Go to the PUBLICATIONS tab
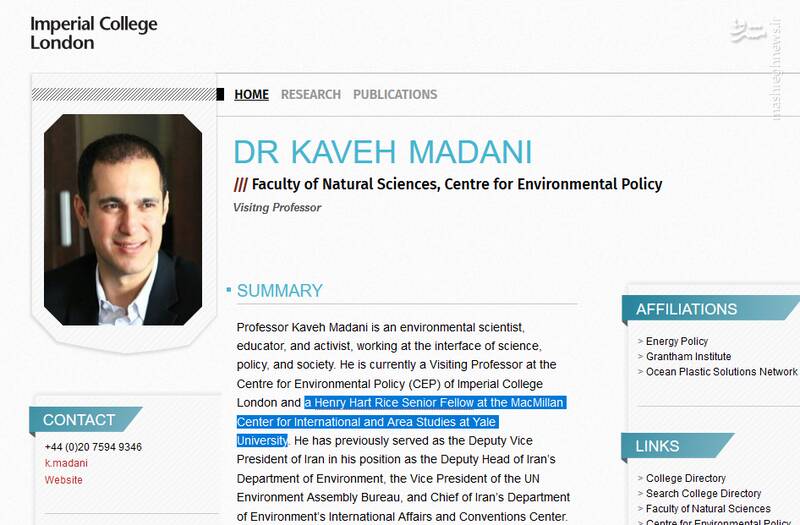Screen dimensions: 800x525 point(395,95)
